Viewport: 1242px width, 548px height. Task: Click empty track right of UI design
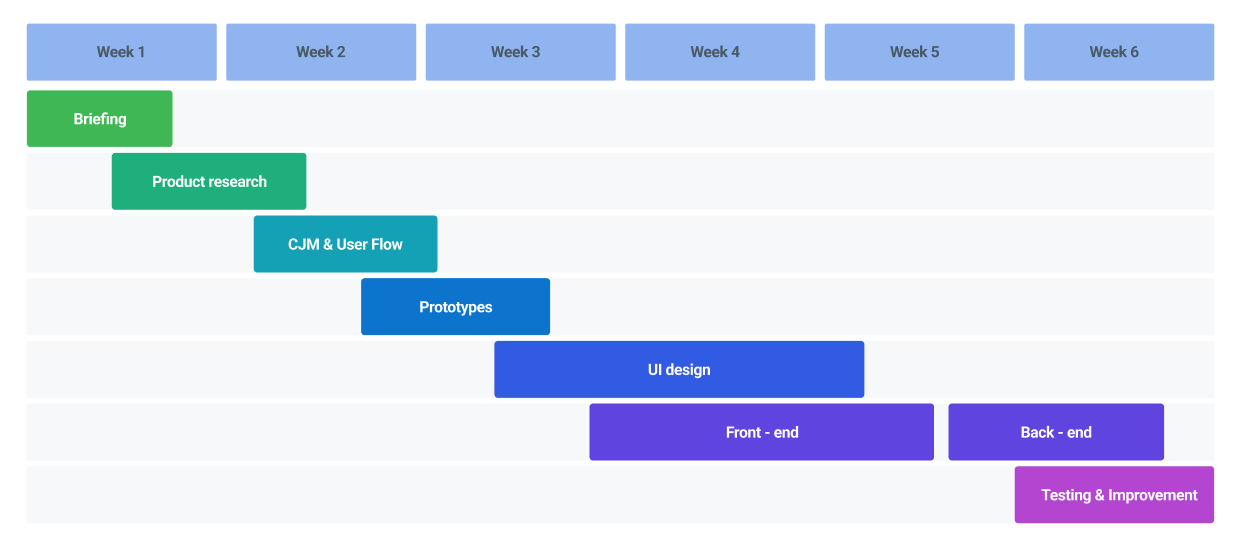click(x=1040, y=369)
